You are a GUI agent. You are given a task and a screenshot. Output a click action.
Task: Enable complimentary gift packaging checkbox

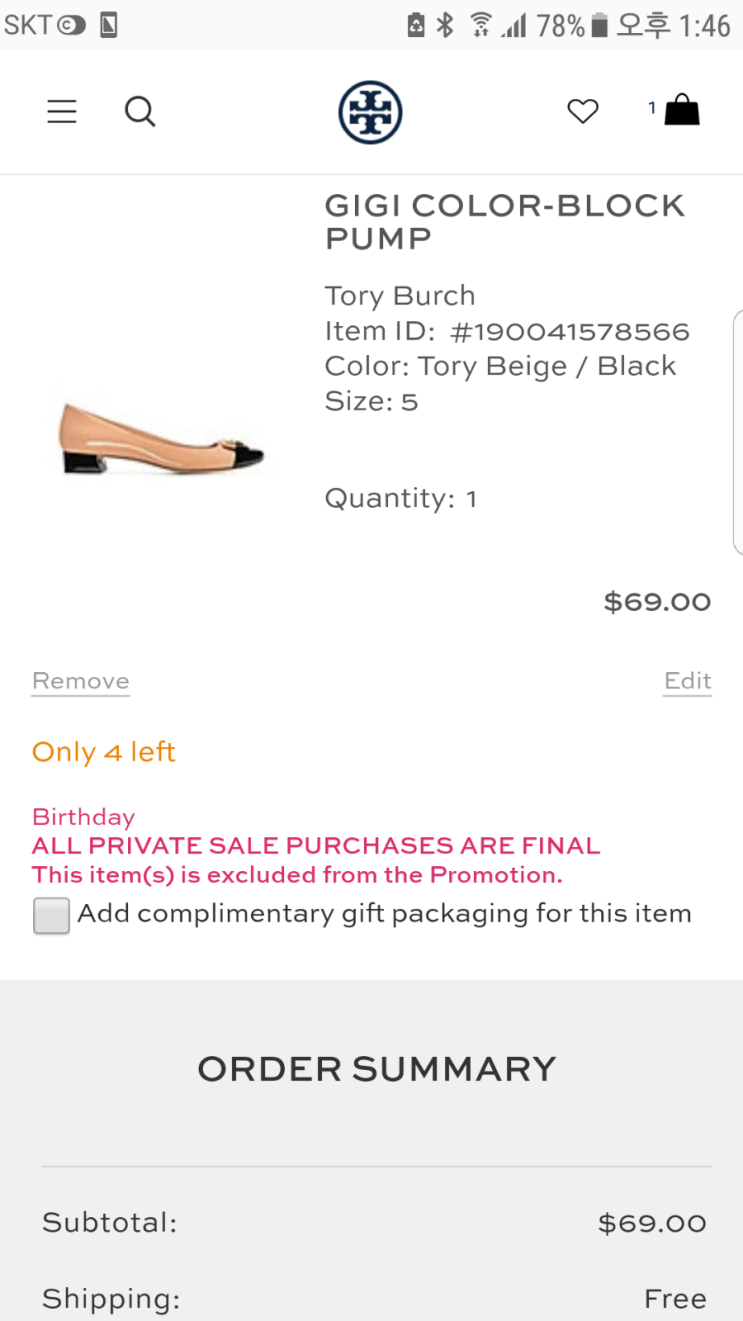tap(52, 915)
